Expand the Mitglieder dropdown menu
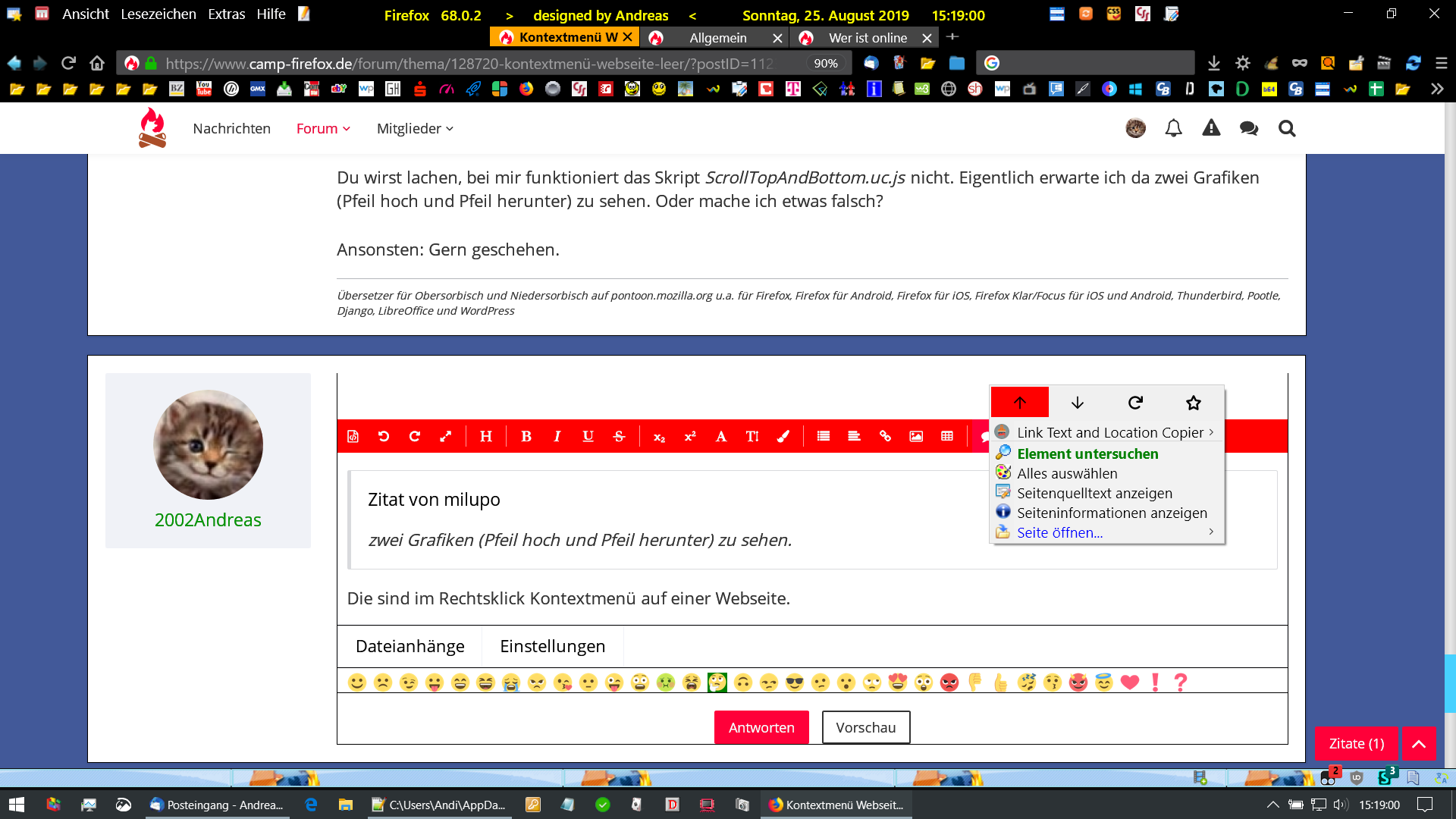Viewport: 1456px width, 819px height. [x=415, y=129]
